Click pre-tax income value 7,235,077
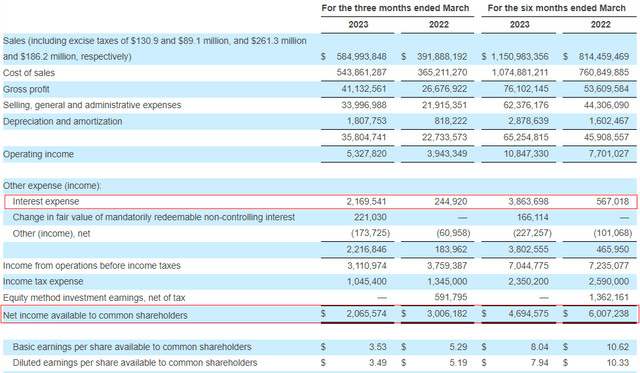This screenshot has width=640, height=373. pyautogui.click(x=609, y=266)
